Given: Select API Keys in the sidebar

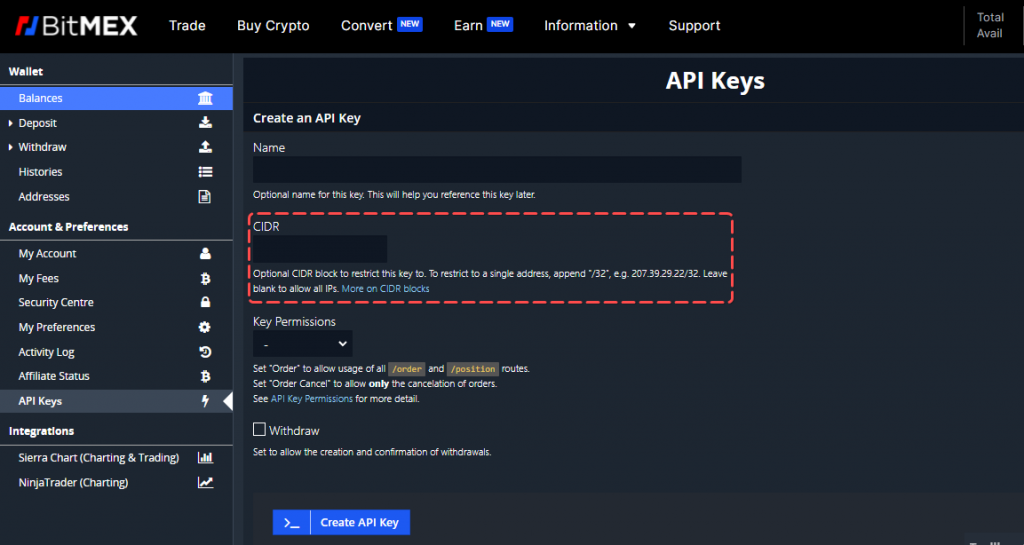Looking at the screenshot, I should tap(116, 401).
